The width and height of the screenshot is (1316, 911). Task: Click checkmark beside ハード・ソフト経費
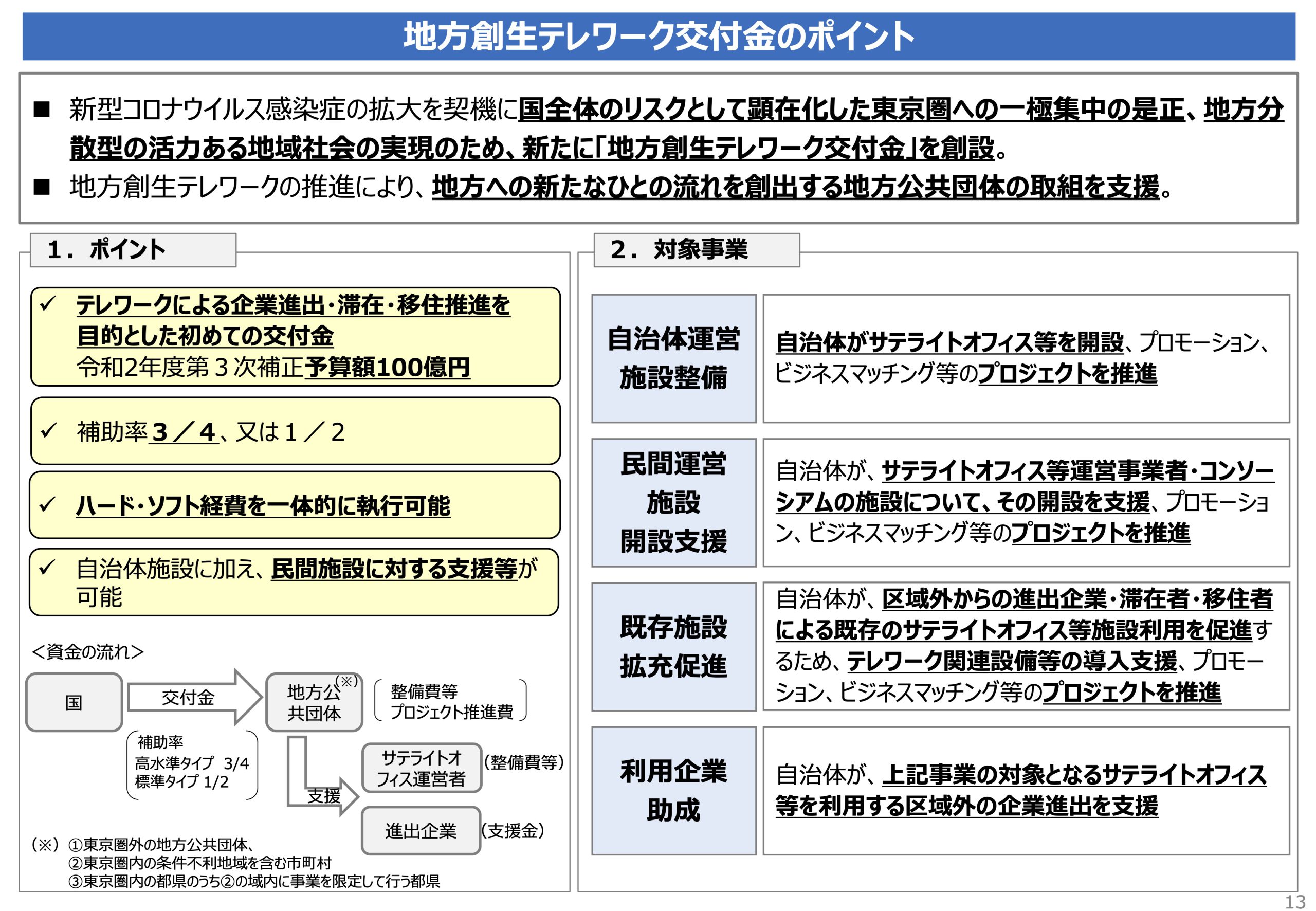[47, 504]
